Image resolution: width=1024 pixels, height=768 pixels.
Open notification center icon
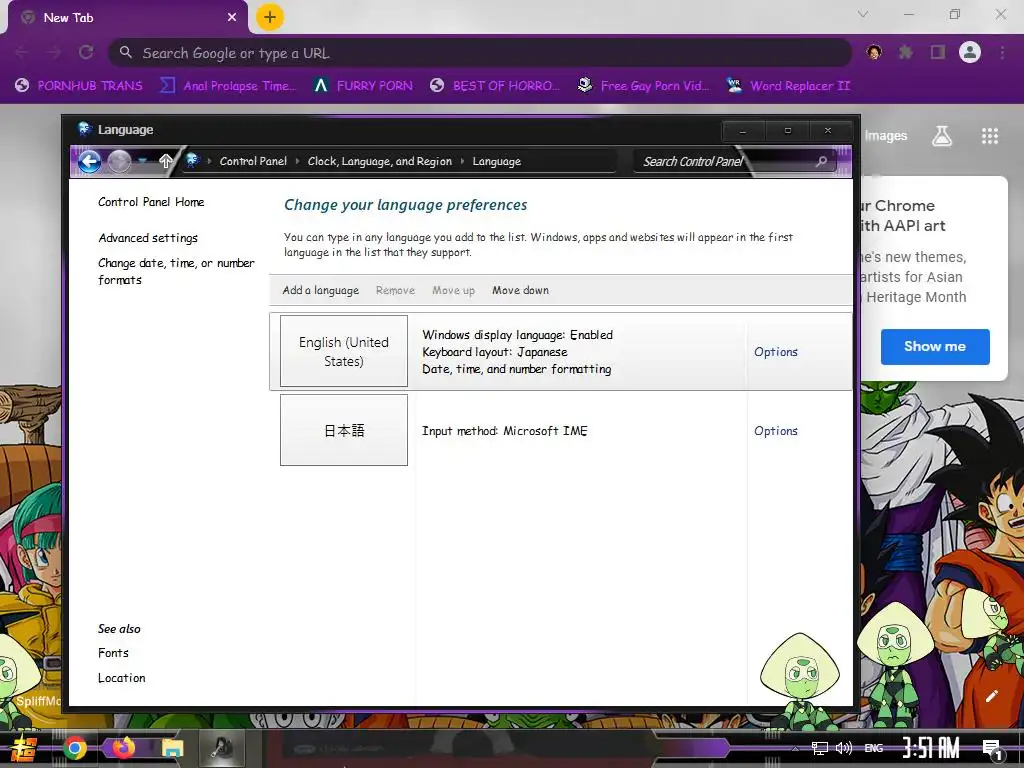pyautogui.click(x=993, y=749)
